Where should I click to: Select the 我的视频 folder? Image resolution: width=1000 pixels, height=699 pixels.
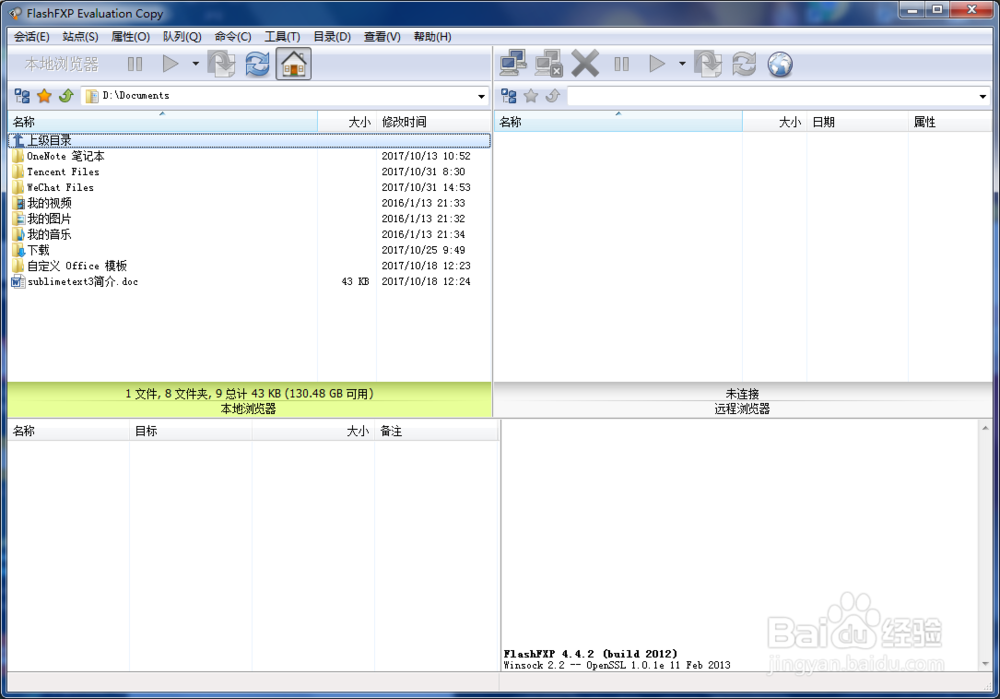(249, 203)
